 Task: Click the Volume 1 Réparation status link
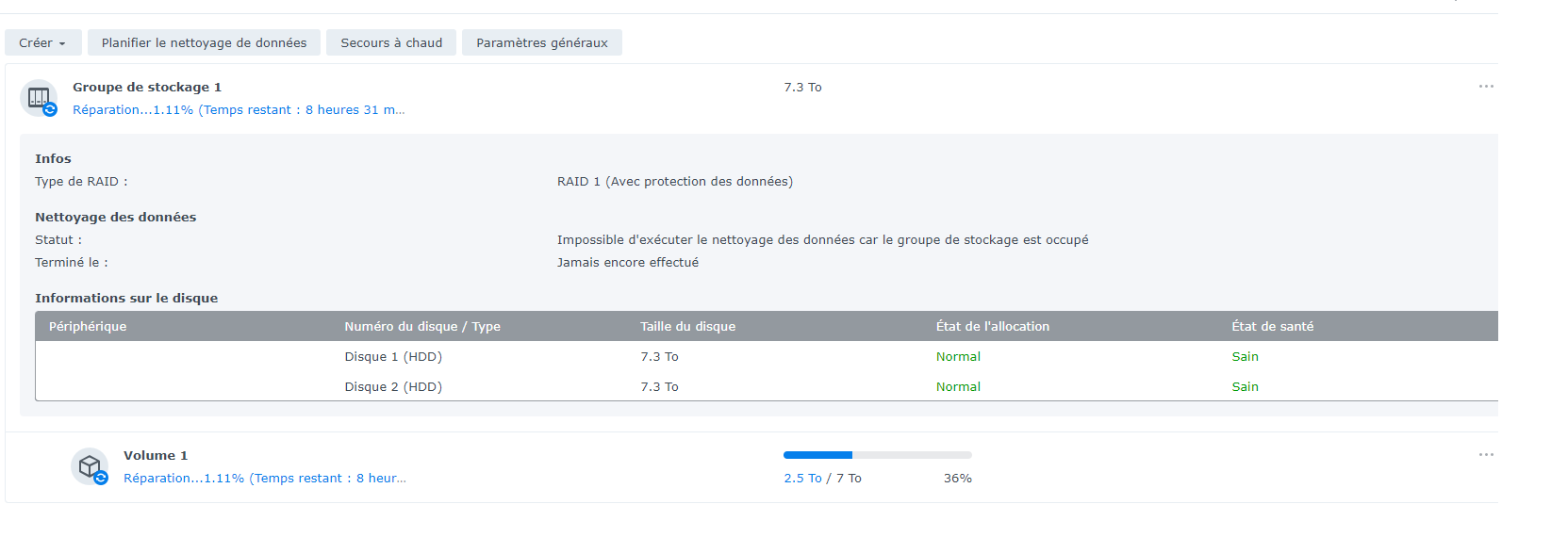(265, 479)
